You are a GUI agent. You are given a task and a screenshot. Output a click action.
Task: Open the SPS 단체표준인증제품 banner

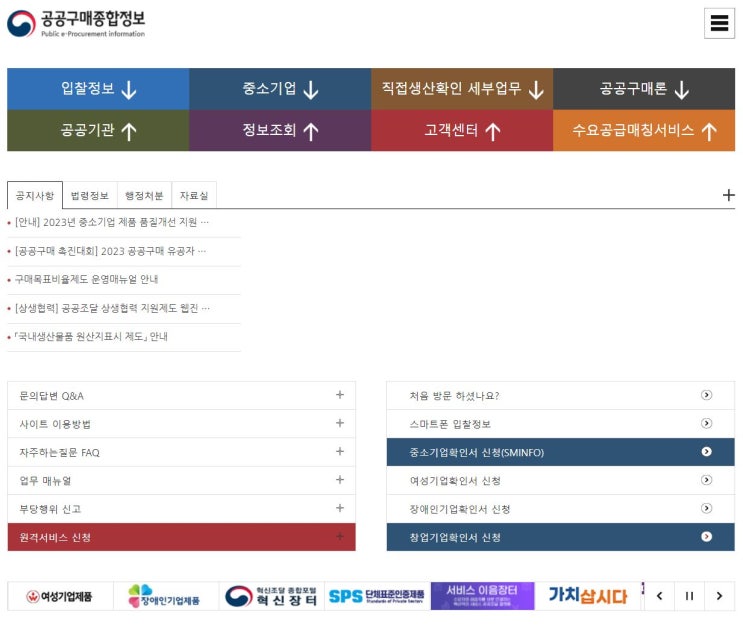377,596
